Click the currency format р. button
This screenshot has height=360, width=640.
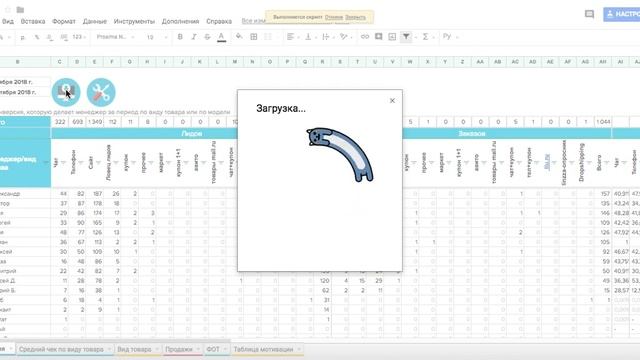point(23,37)
